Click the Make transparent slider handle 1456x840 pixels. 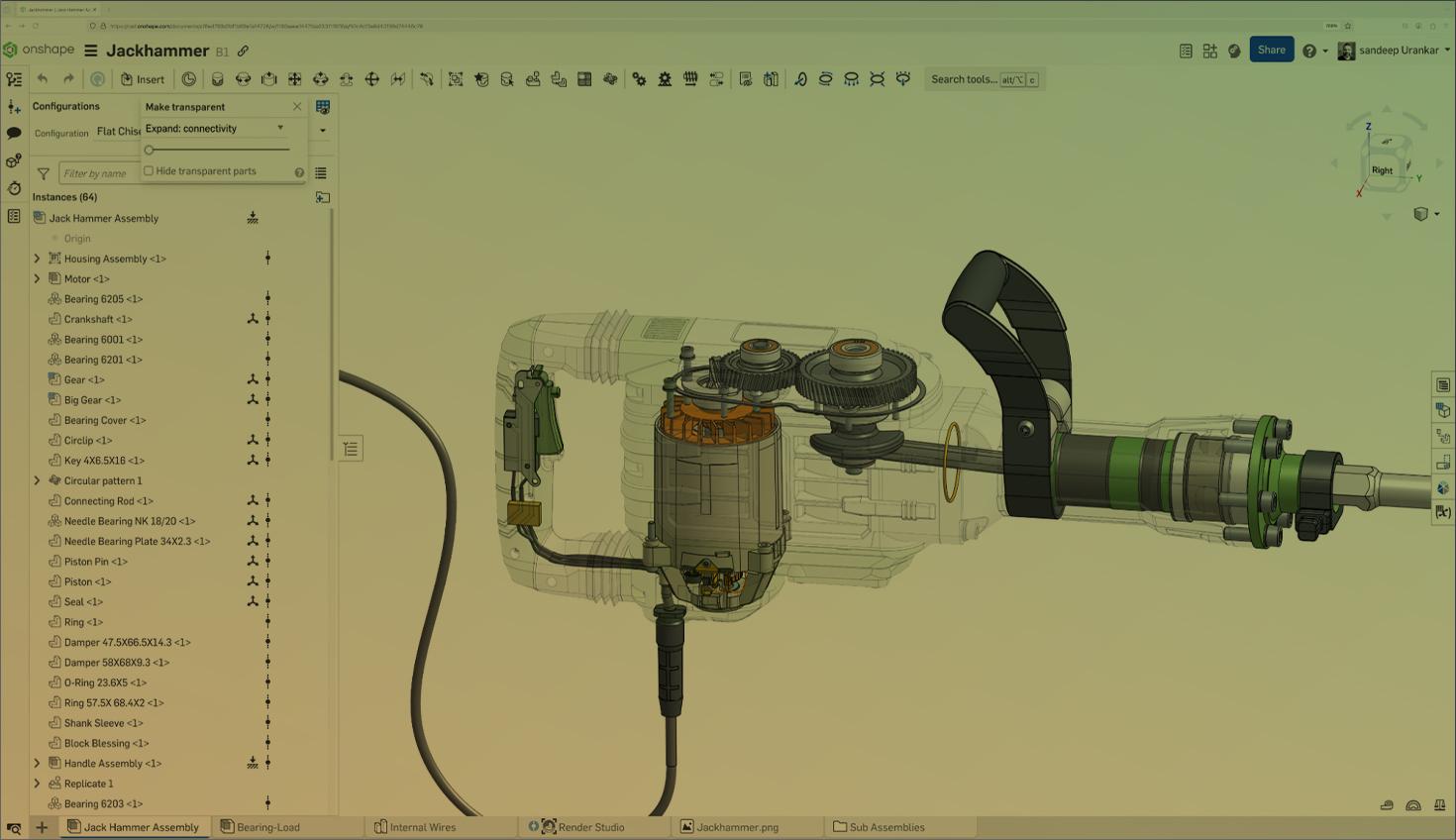pyautogui.click(x=150, y=150)
